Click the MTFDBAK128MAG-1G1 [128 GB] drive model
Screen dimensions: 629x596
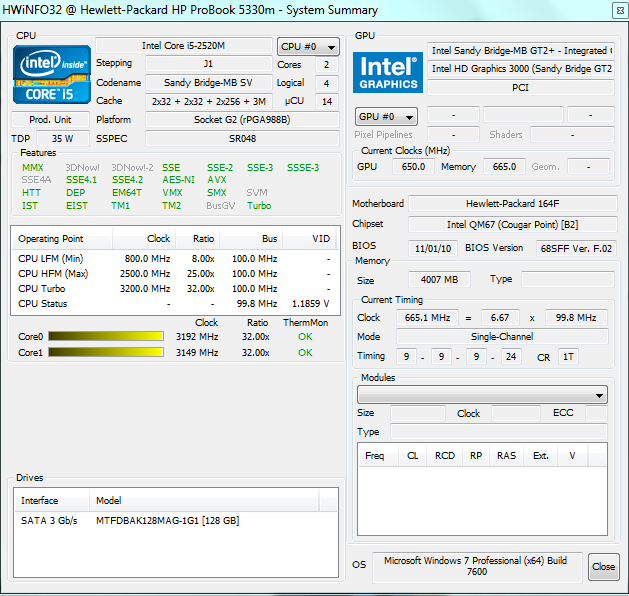coord(167,521)
